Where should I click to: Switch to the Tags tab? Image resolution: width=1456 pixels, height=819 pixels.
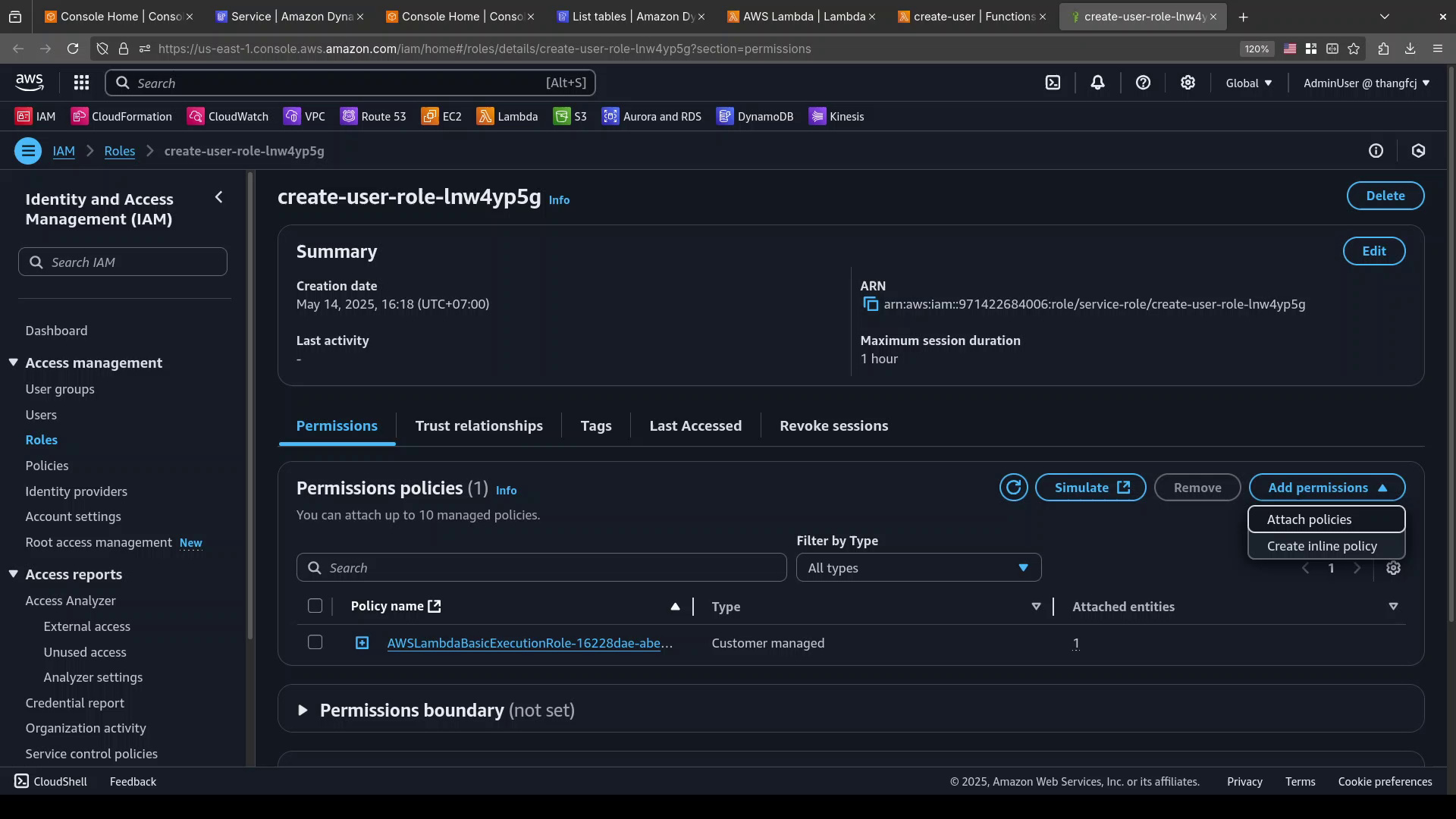coord(596,425)
